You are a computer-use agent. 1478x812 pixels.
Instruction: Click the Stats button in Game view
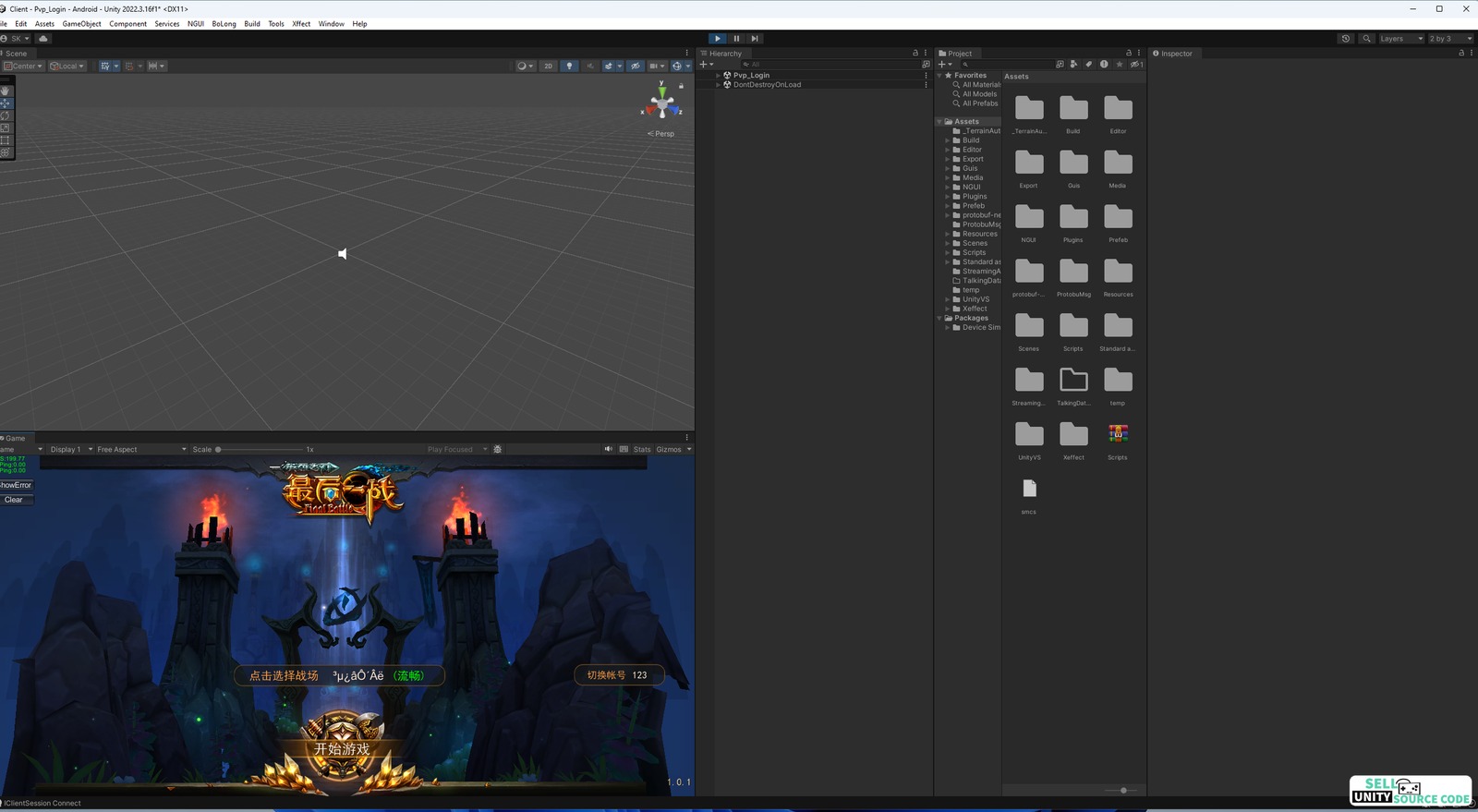click(642, 450)
